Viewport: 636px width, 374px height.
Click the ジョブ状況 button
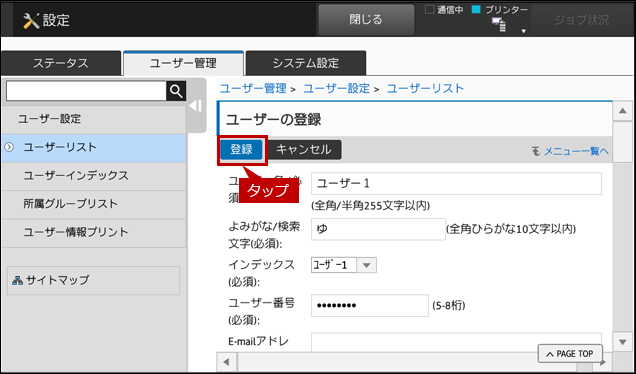(x=581, y=20)
